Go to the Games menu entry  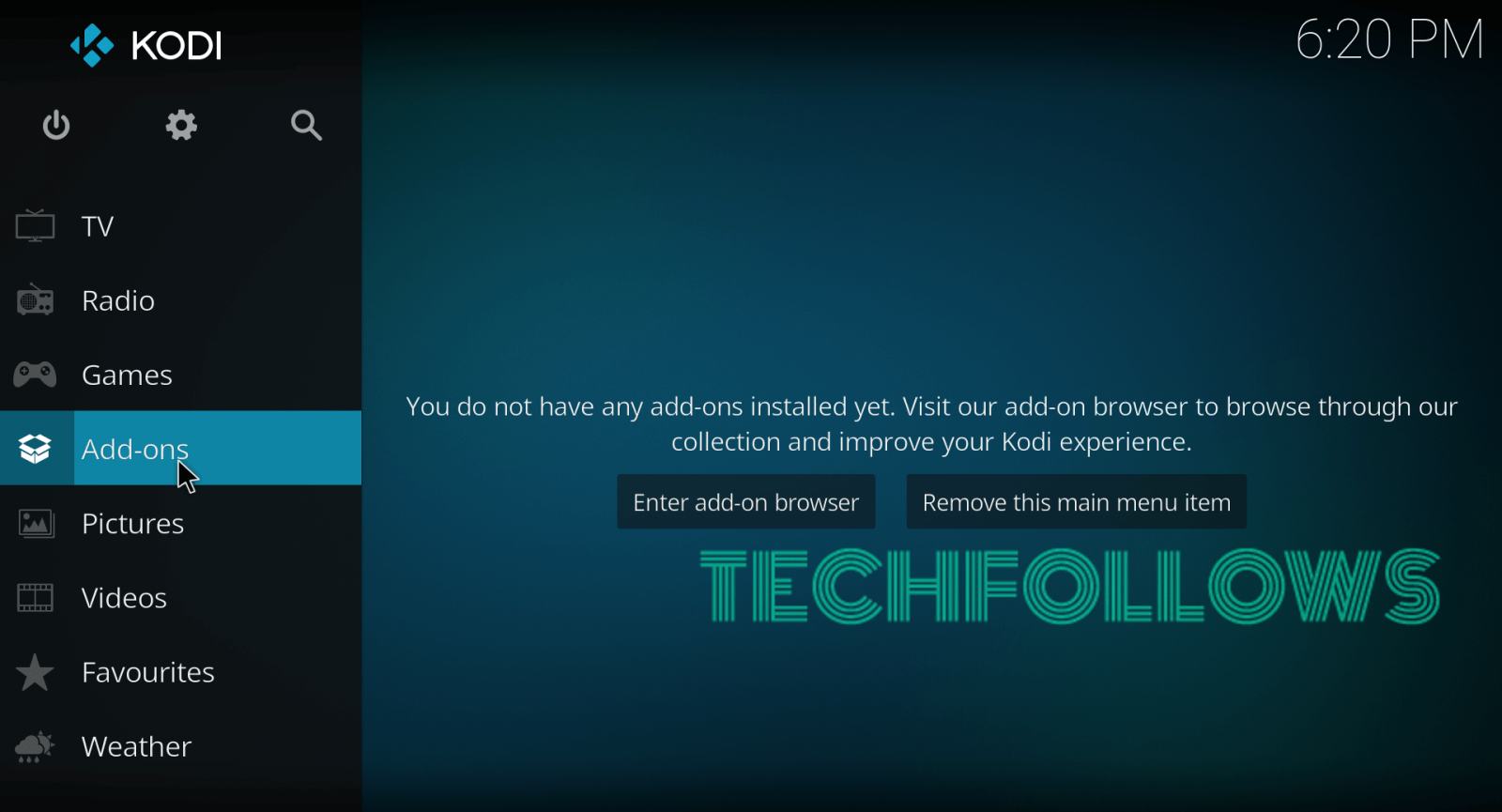coord(127,375)
